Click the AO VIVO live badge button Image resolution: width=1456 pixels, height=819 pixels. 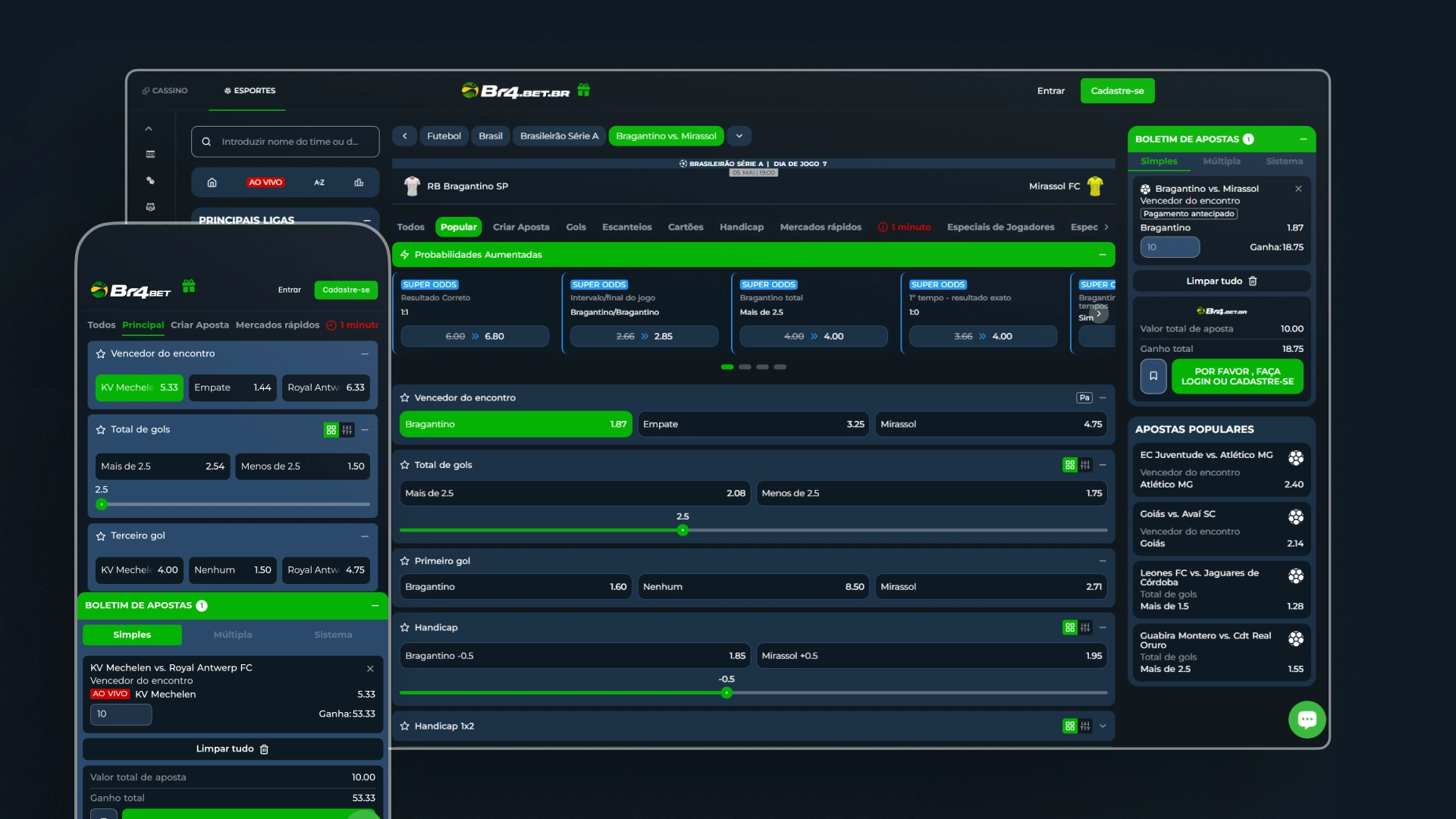coord(265,183)
